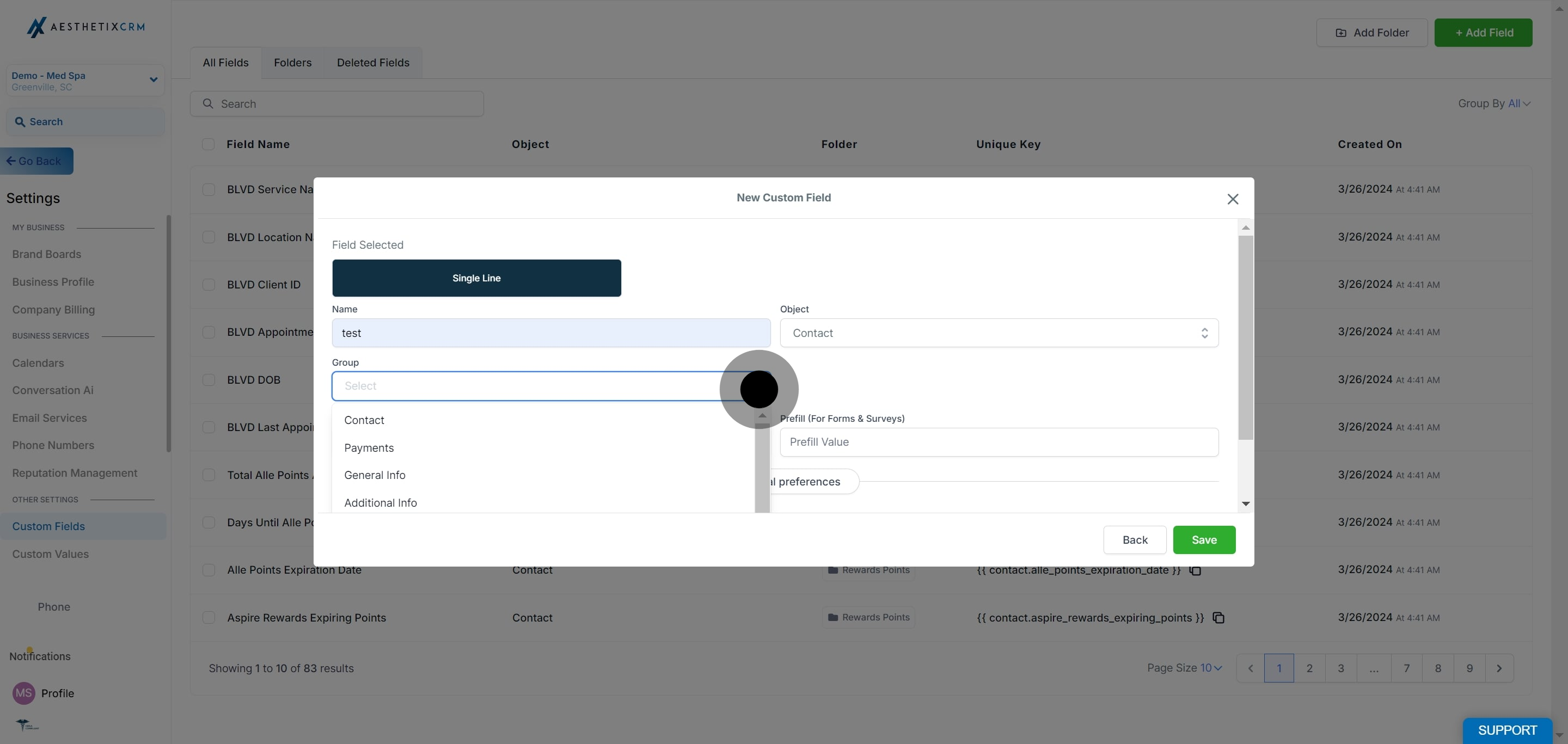Click the MS profile avatar
The height and width of the screenshot is (744, 1568).
pos(24,693)
